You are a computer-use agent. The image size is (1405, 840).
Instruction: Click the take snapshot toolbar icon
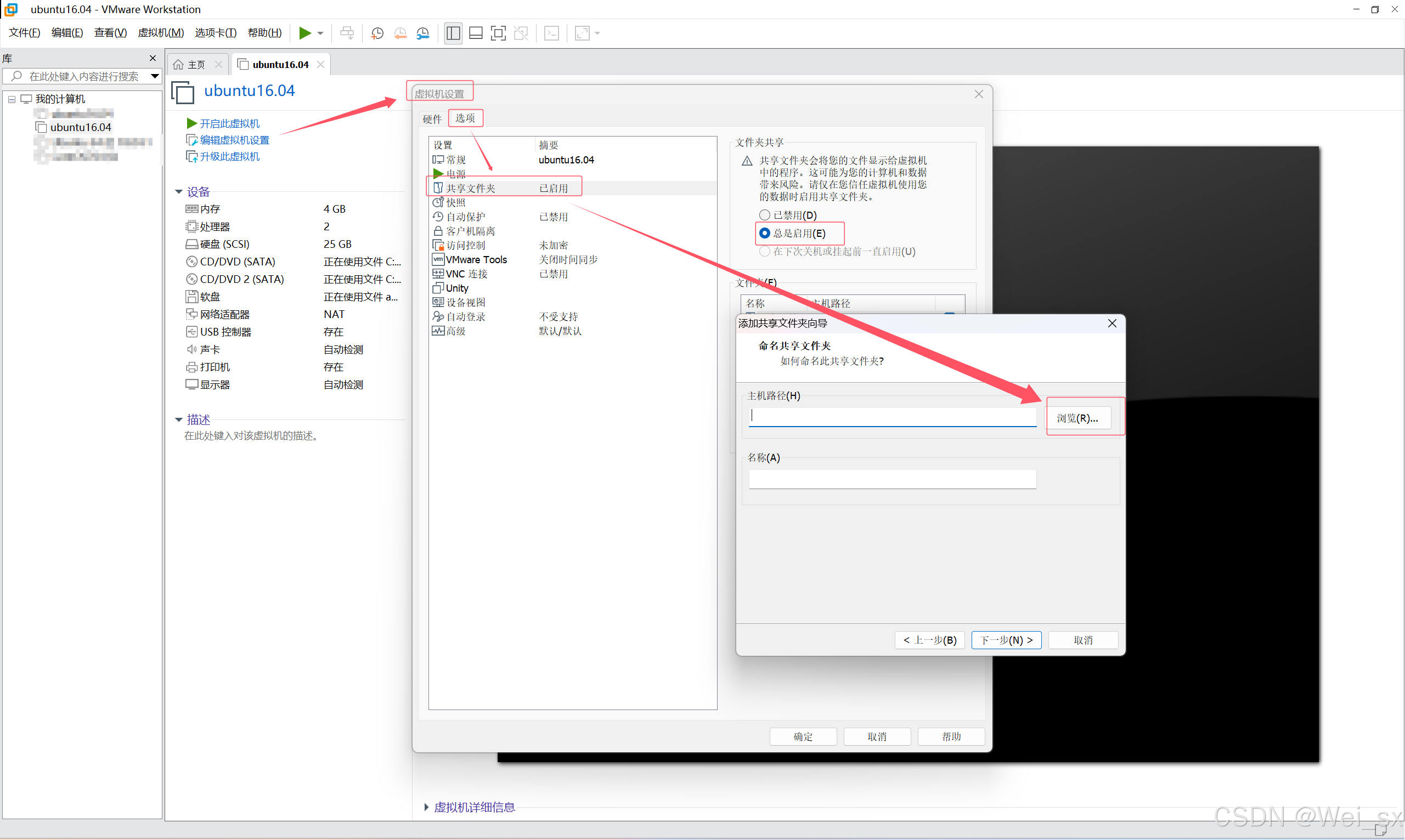[377, 33]
